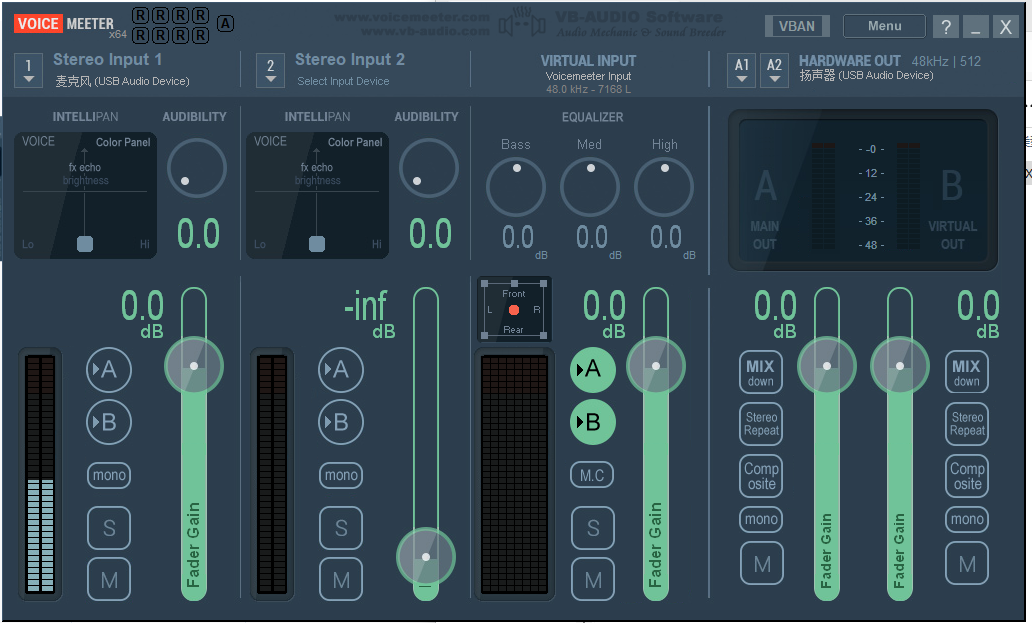
Task: Route Stereo Input 1 to bus A
Action: (x=109, y=370)
